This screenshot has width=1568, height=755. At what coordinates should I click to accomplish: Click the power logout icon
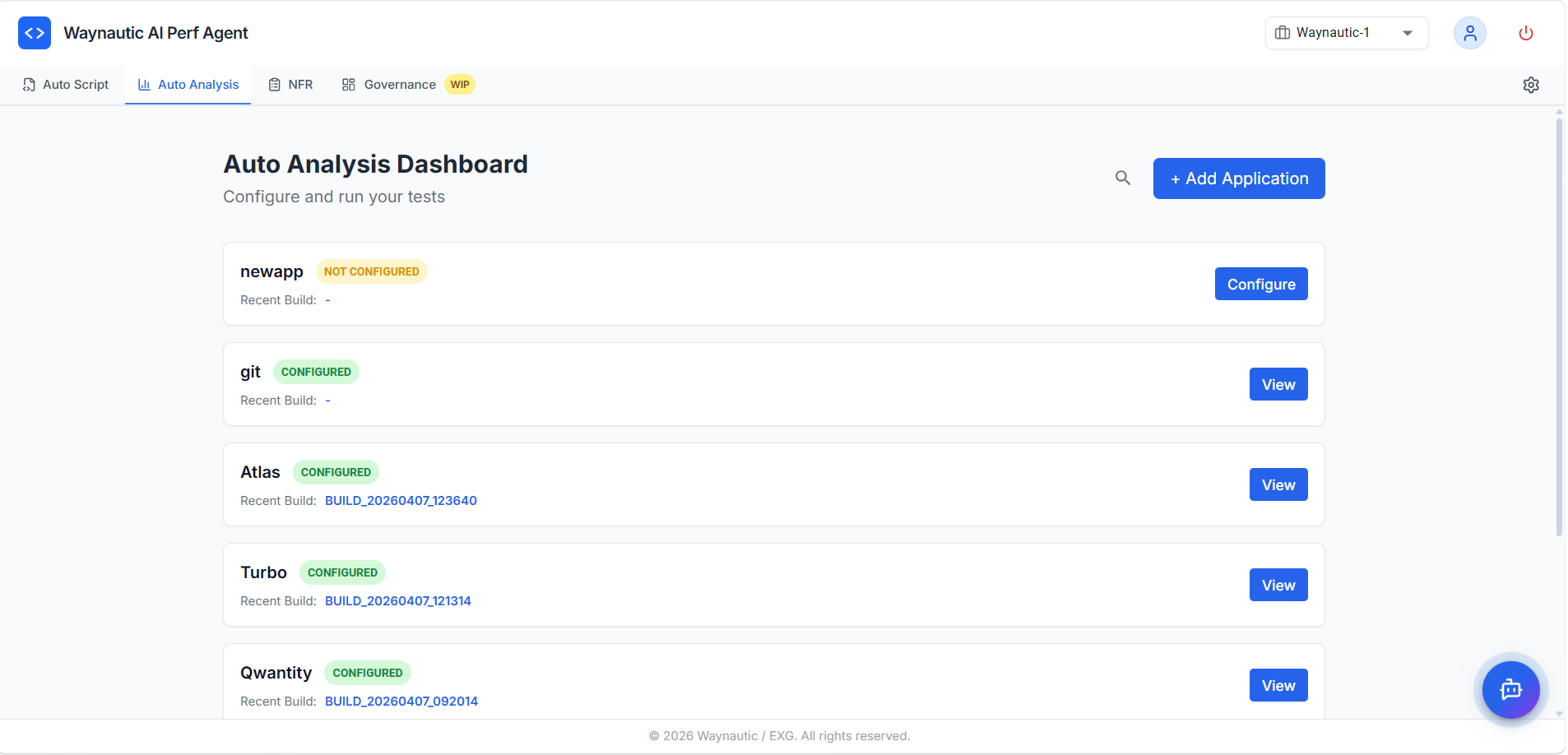click(x=1525, y=33)
